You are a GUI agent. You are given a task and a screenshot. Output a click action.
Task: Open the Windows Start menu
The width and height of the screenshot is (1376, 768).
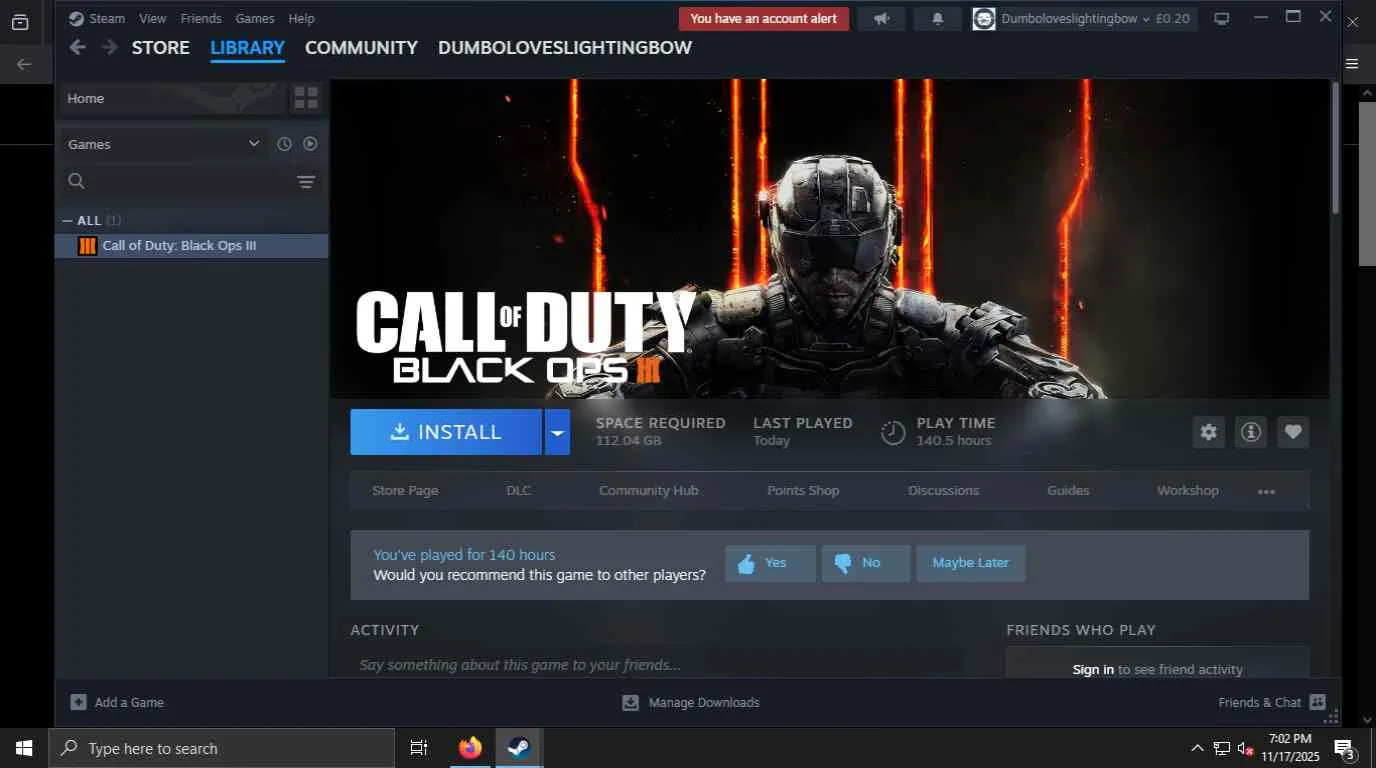(23, 748)
